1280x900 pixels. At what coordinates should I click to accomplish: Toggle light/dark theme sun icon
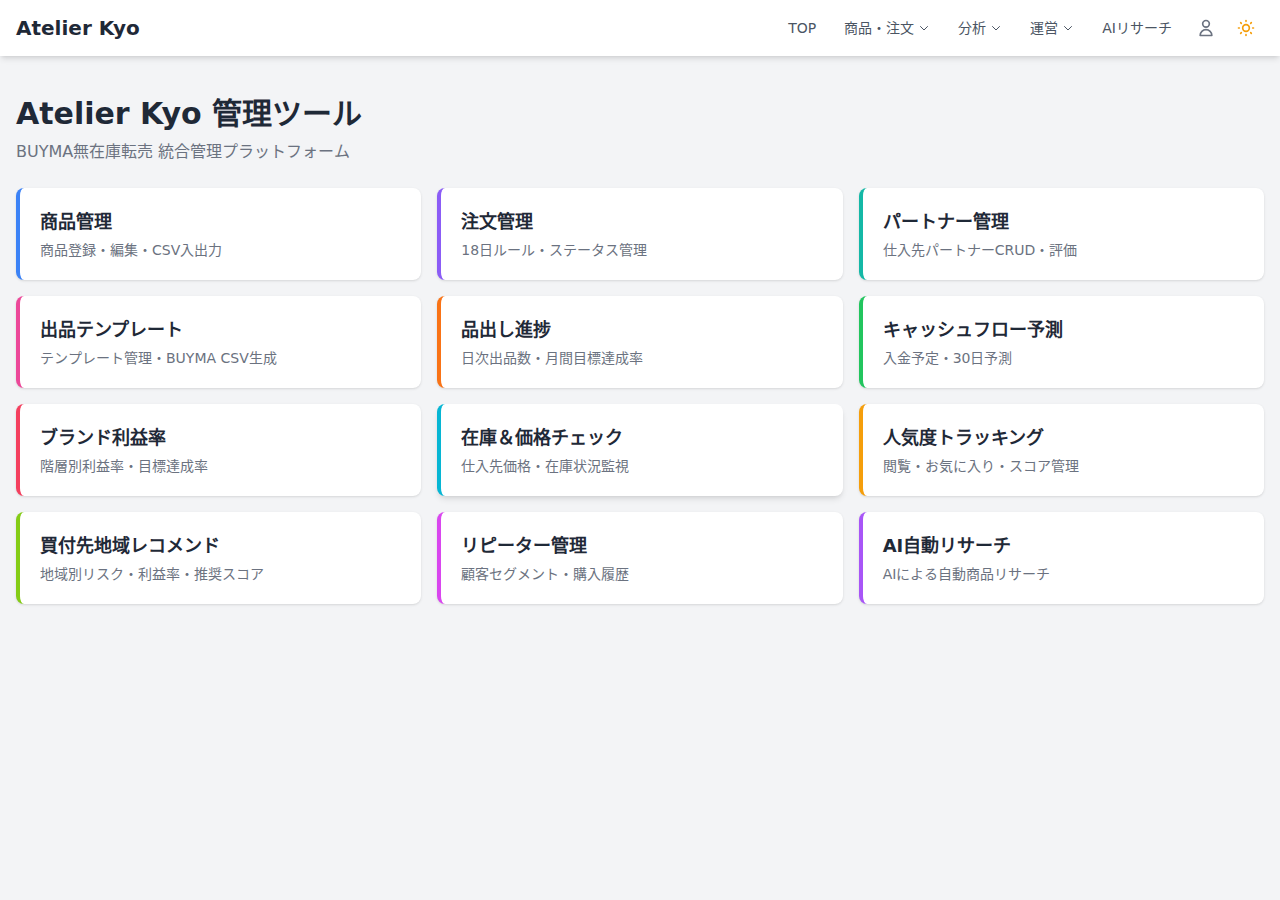click(x=1246, y=28)
